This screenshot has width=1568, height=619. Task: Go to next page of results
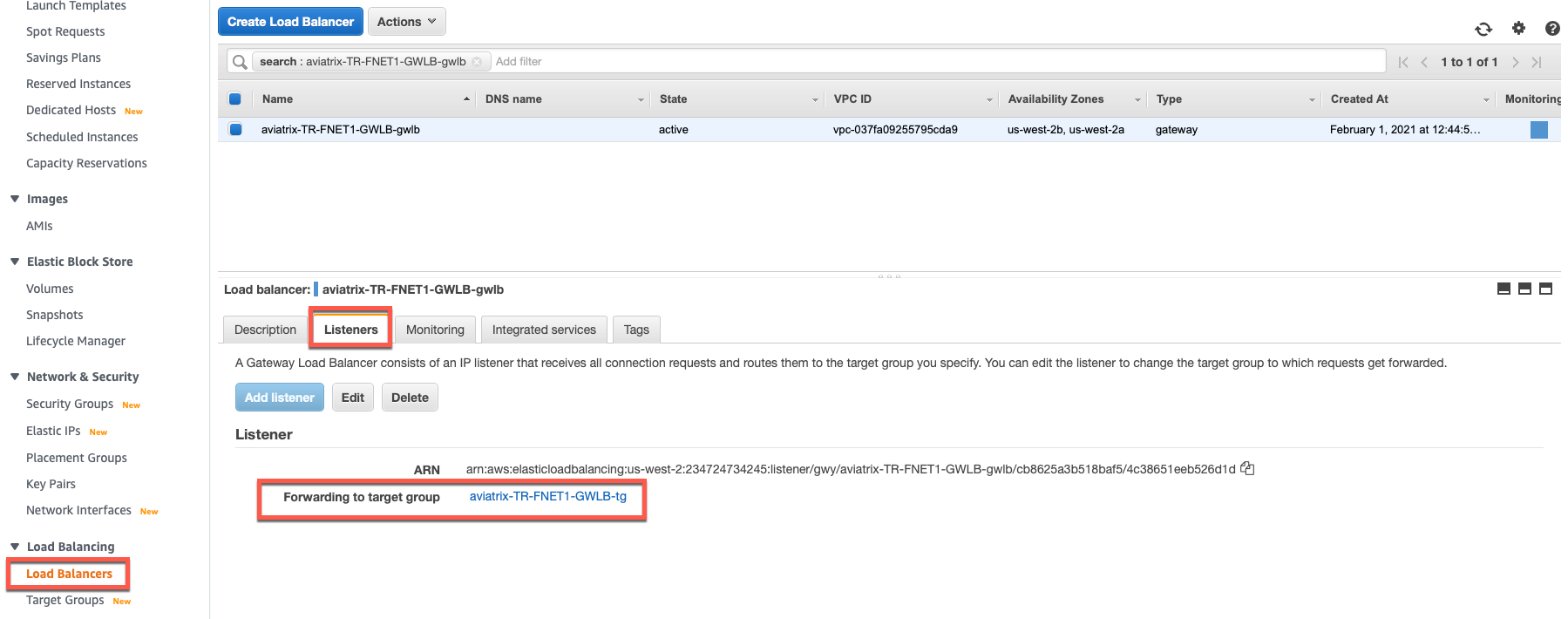click(1516, 62)
